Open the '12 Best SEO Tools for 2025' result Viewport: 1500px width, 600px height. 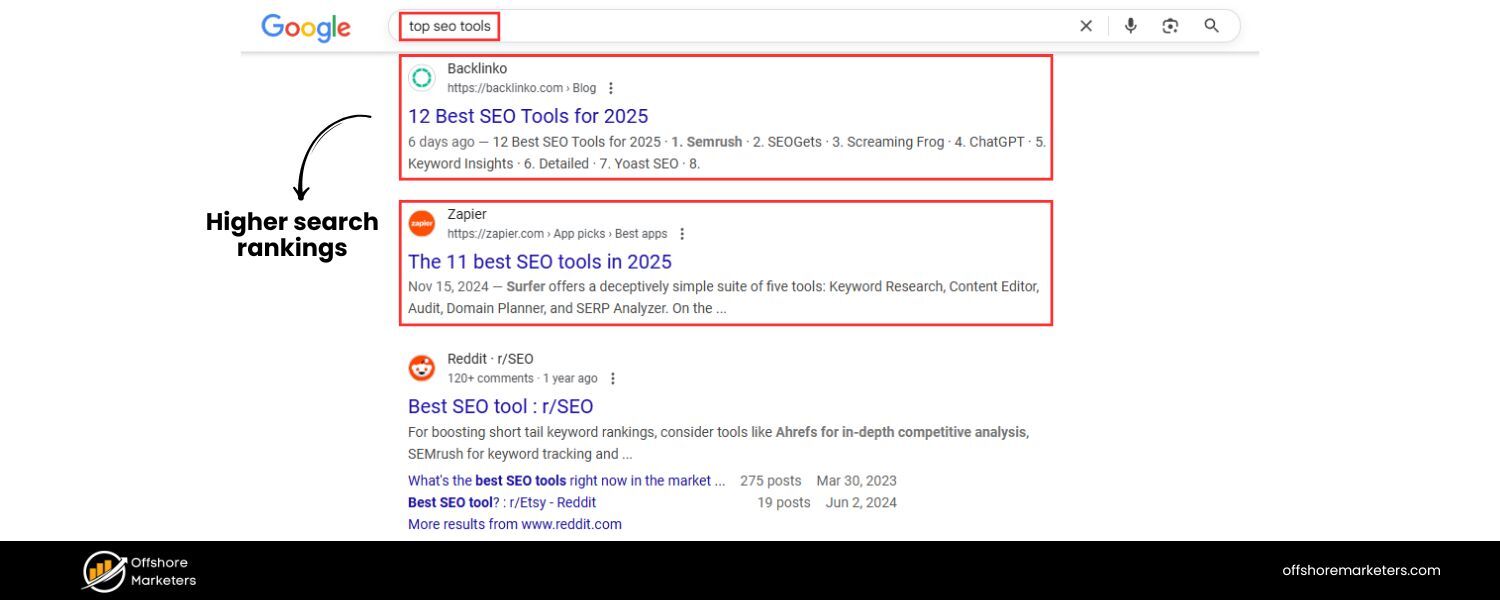click(528, 116)
